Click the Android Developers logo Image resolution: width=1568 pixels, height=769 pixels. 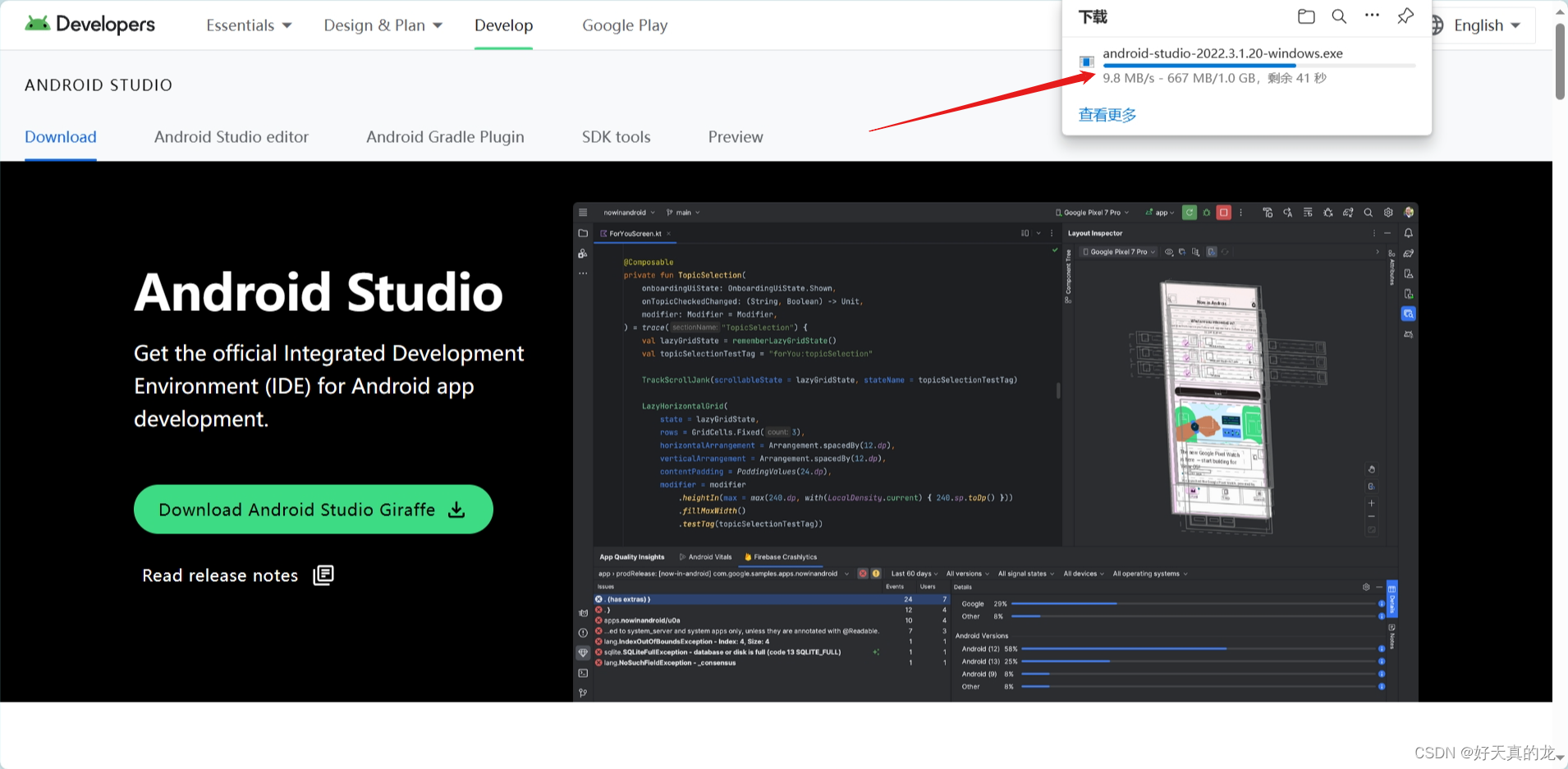click(x=89, y=25)
